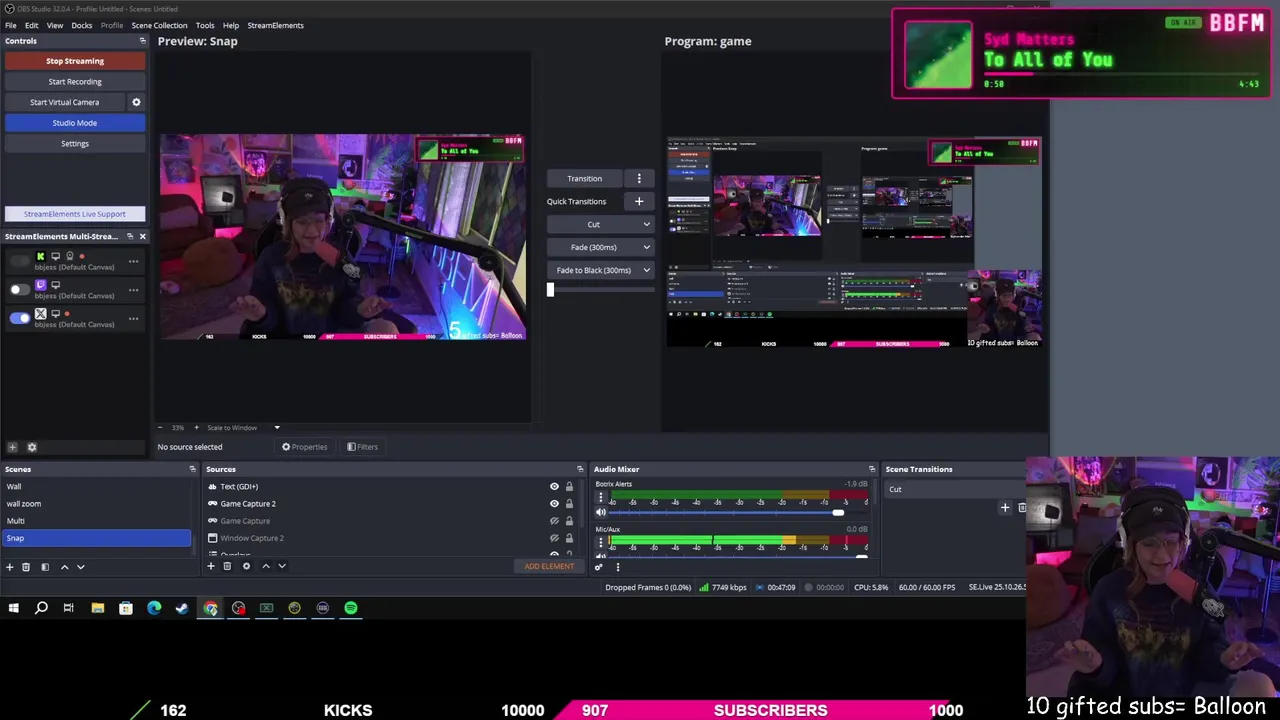Open the Scene Transitions Cut combo box
This screenshot has width=1280, height=720.
coord(955,489)
